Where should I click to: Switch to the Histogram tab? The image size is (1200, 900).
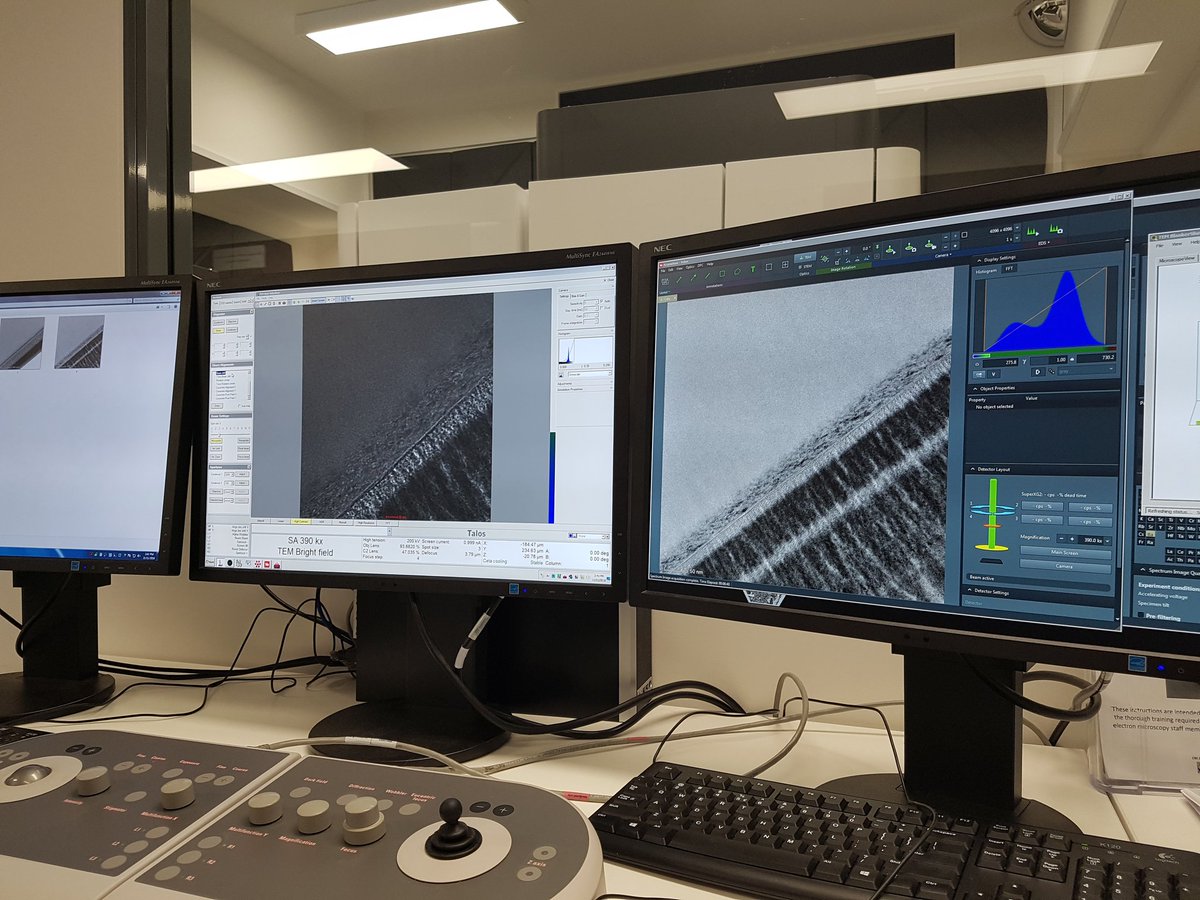click(985, 271)
